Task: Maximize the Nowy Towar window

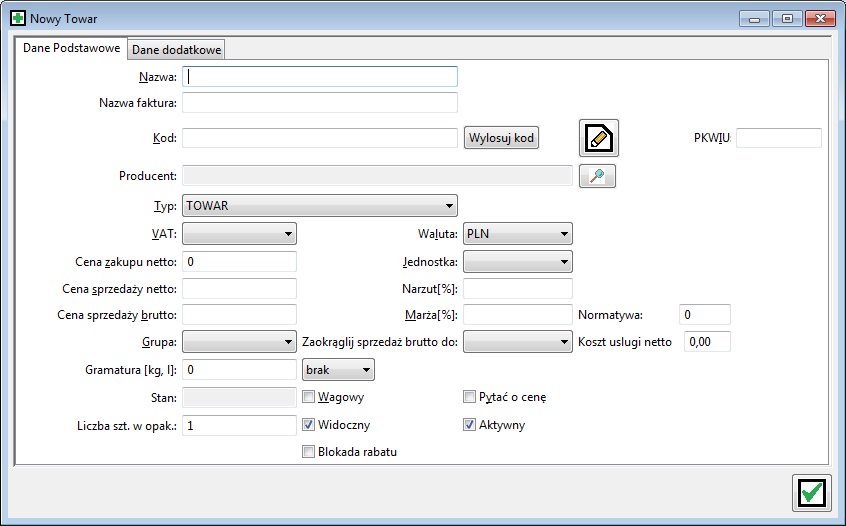Action: pyautogui.click(x=787, y=19)
